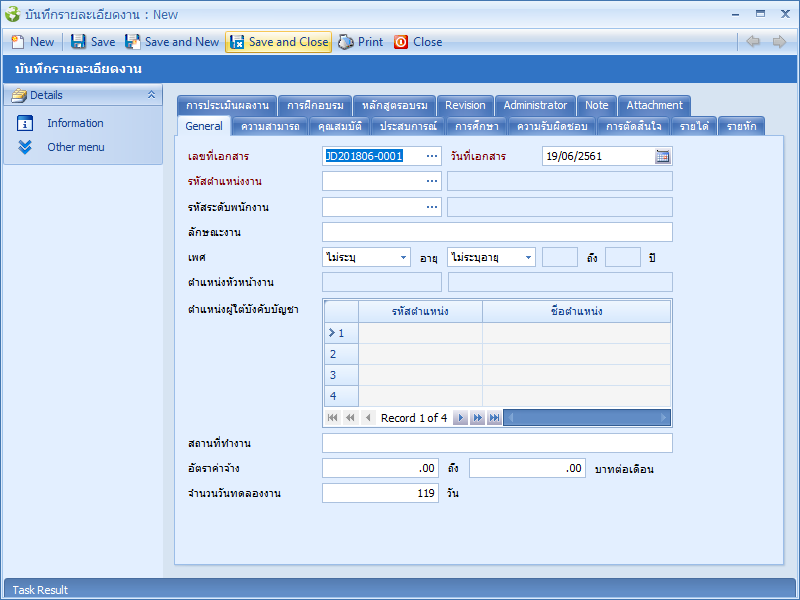Click the จำนวนวันทดลองงาน field showing 119

tap(380, 493)
